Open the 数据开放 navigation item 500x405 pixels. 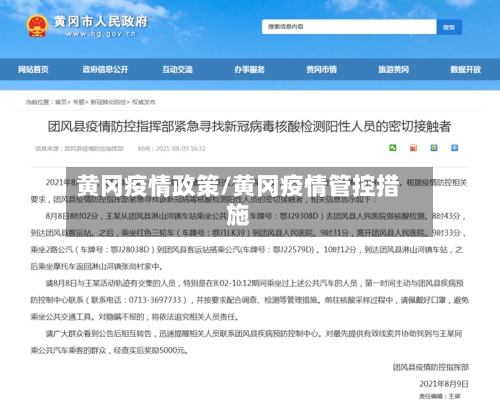click(466, 69)
